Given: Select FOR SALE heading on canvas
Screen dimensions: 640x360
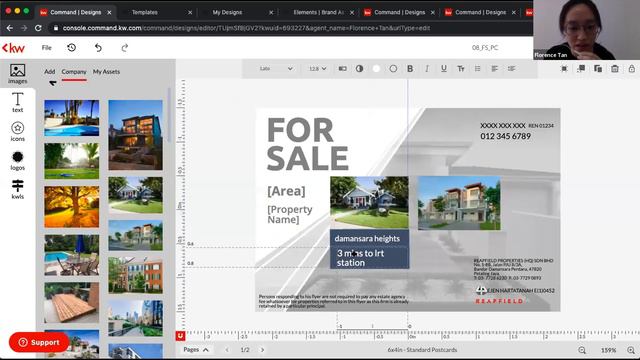Looking at the screenshot, I should [308, 144].
